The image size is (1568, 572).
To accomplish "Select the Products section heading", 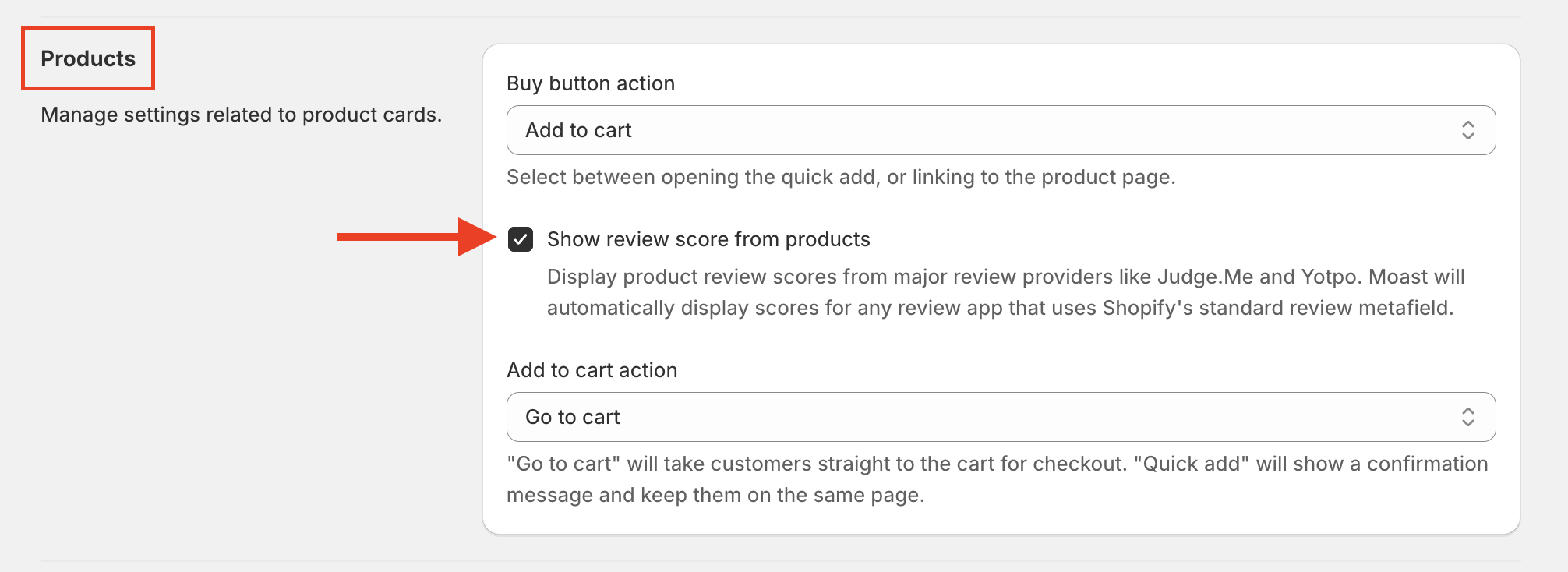I will click(88, 58).
